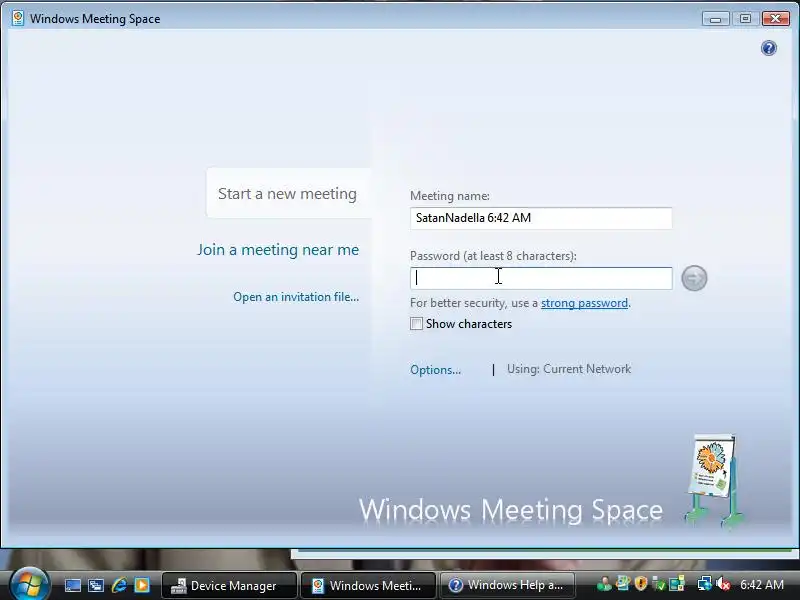This screenshot has height=600, width=800.
Task: Select Start a new meeting
Action: tap(287, 193)
